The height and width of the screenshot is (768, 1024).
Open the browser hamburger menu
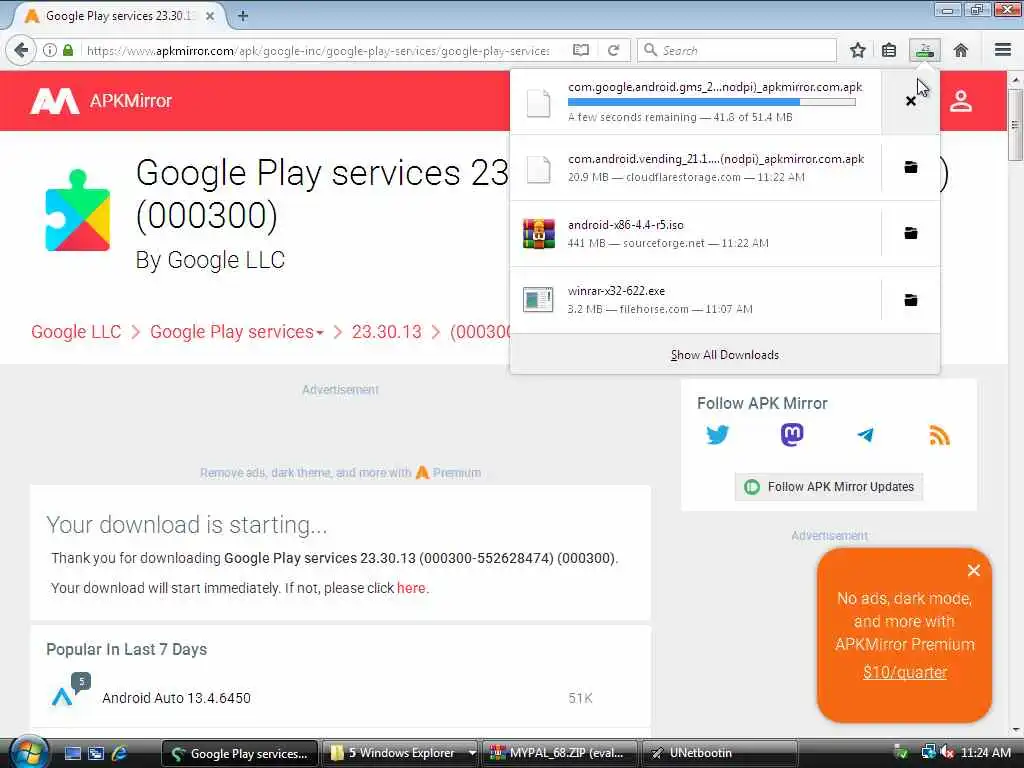1003,50
